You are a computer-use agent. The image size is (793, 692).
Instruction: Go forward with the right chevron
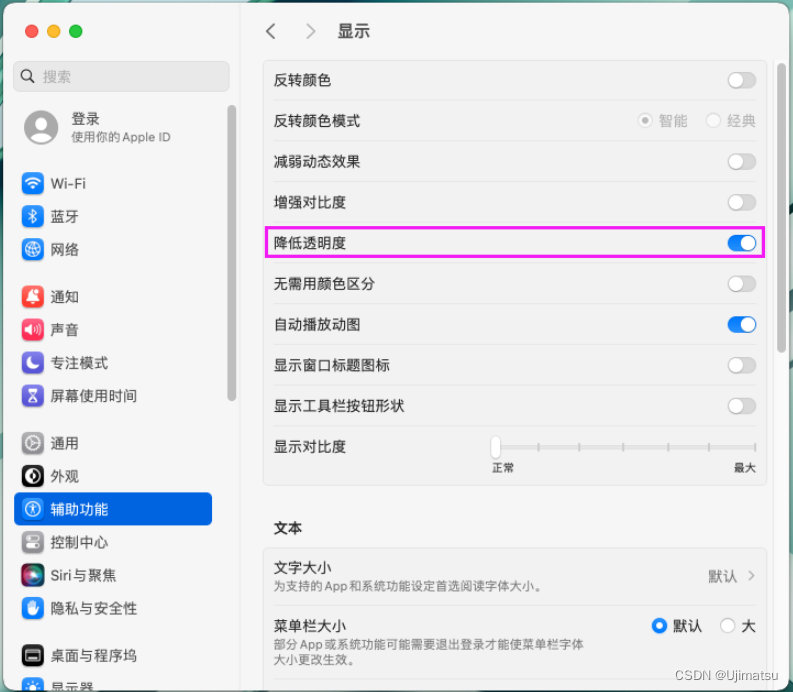click(x=311, y=31)
